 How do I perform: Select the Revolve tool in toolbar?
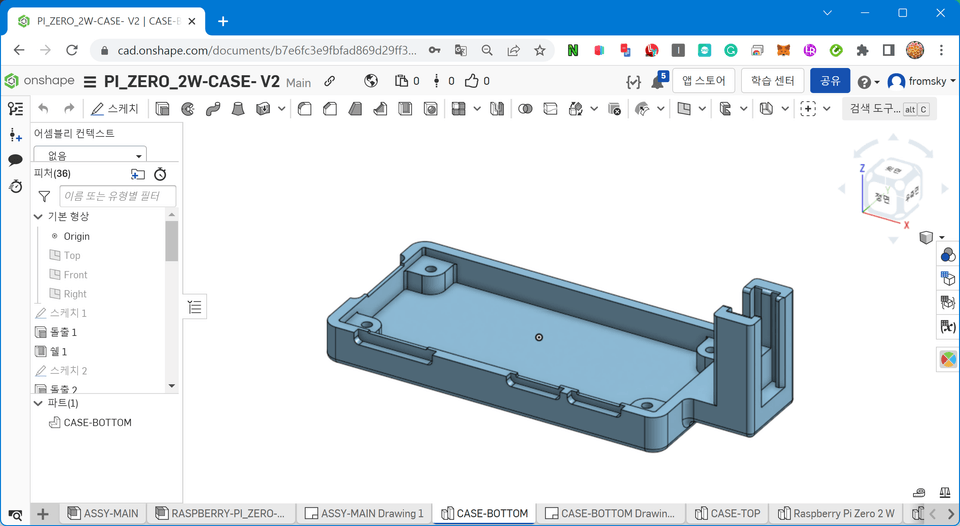pyautogui.click(x=188, y=109)
